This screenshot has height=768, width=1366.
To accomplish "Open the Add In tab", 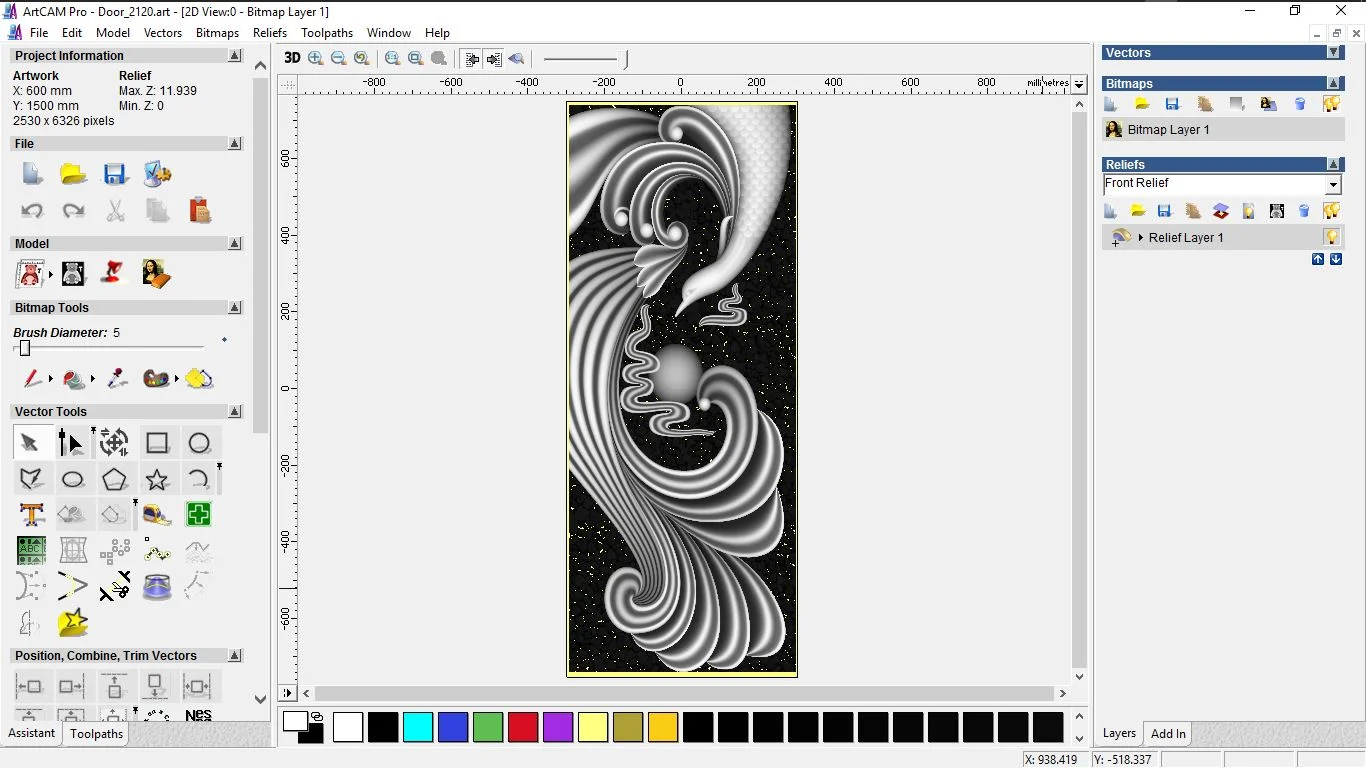I will coord(1168,734).
